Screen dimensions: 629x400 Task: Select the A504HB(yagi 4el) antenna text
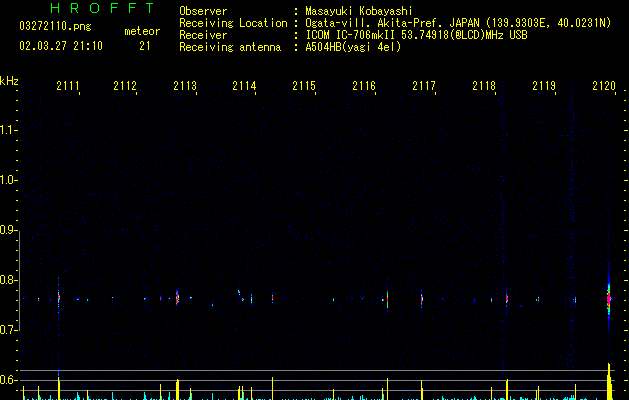click(x=353, y=47)
